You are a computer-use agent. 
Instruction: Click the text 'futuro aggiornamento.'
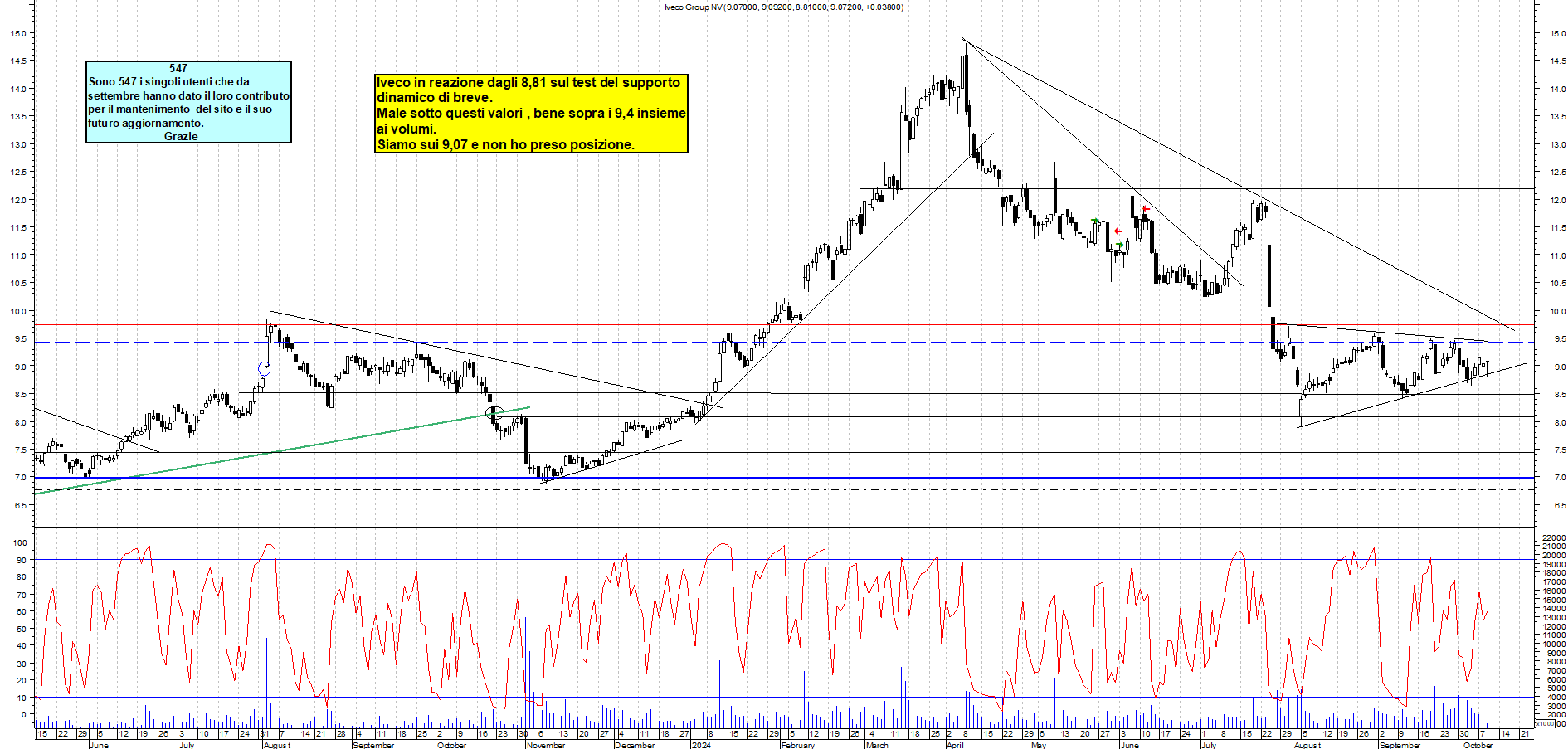point(146,123)
